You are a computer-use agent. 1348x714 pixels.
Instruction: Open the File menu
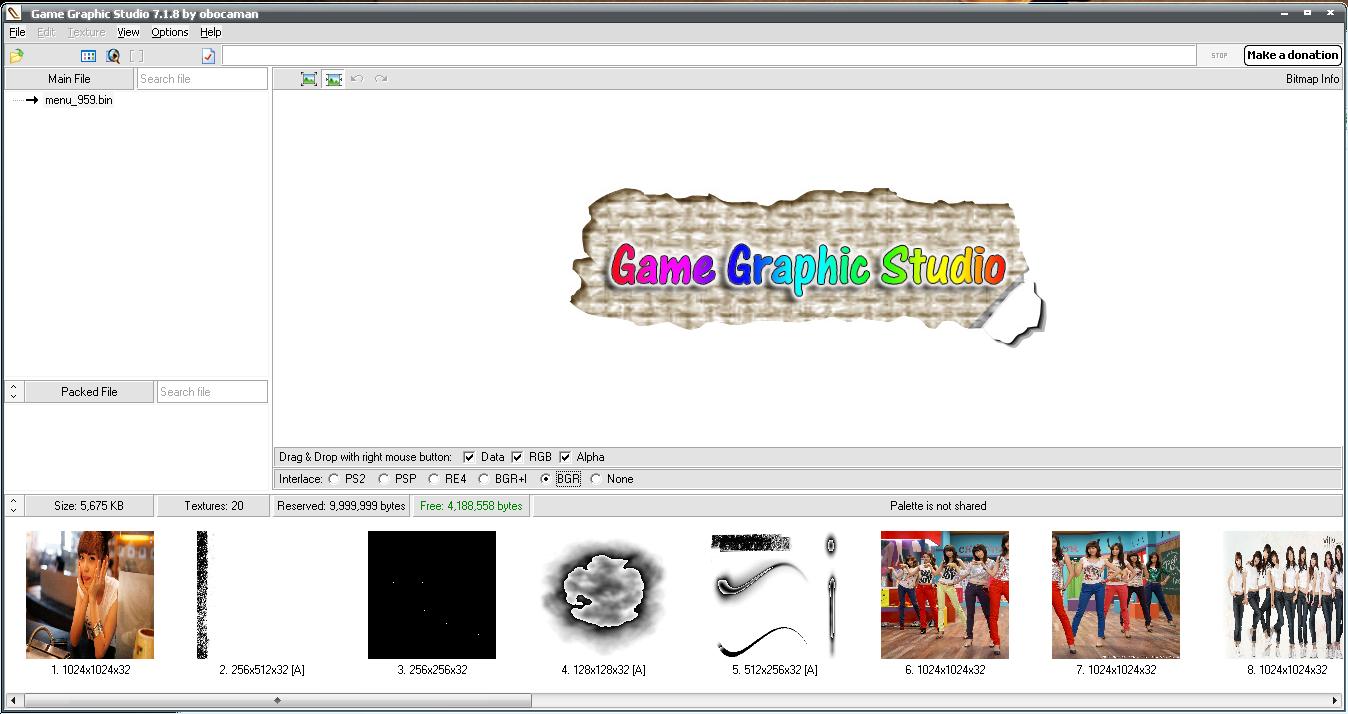17,32
